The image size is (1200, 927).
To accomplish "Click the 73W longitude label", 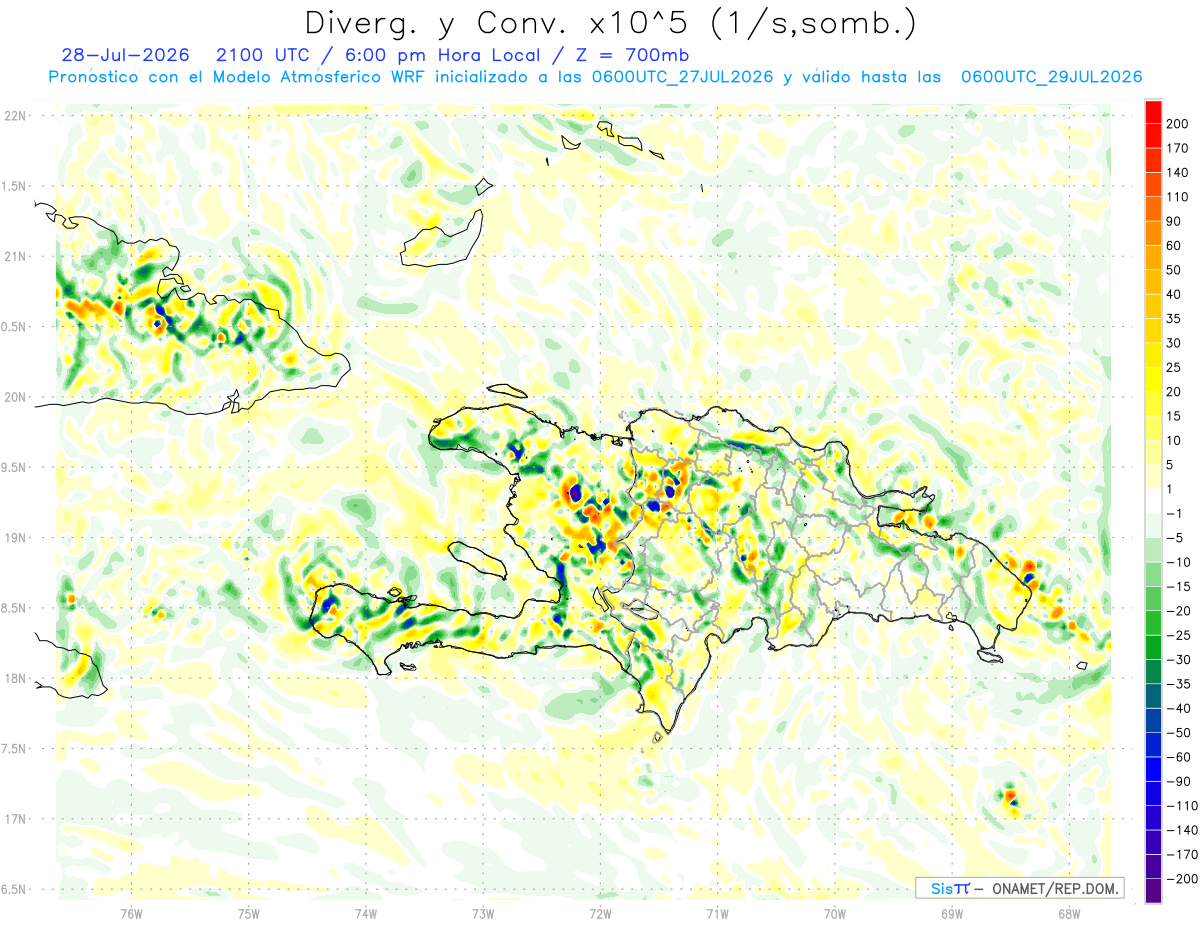I will pyautogui.click(x=483, y=912).
